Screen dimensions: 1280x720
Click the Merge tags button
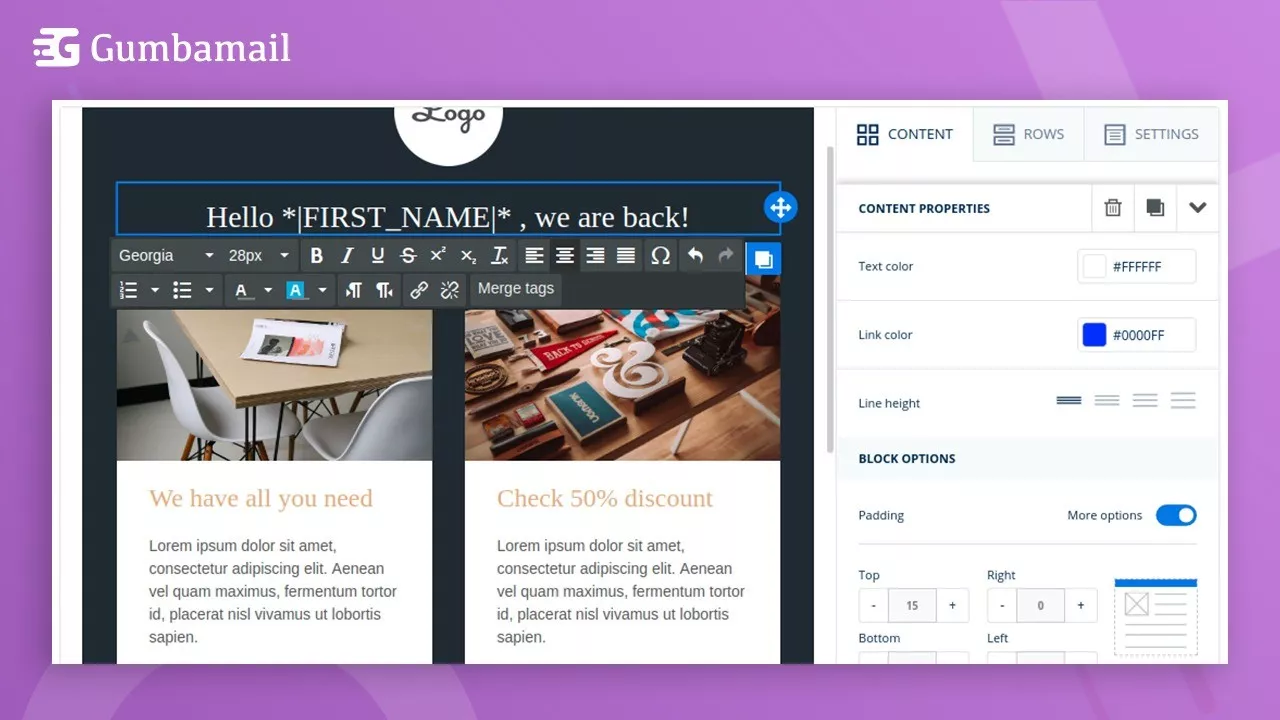[515, 289]
